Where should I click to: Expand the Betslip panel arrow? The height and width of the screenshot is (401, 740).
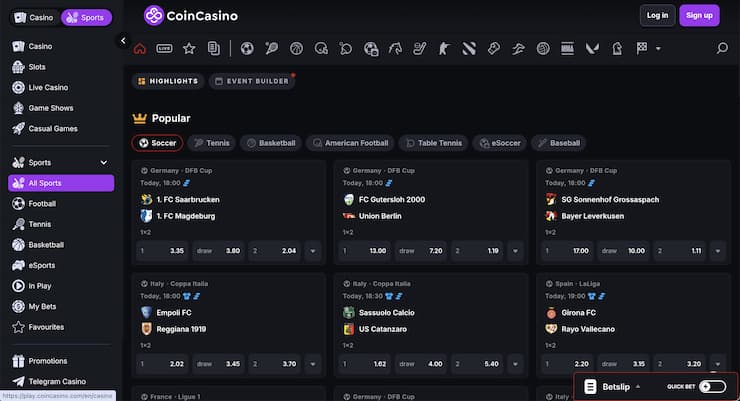[638, 387]
